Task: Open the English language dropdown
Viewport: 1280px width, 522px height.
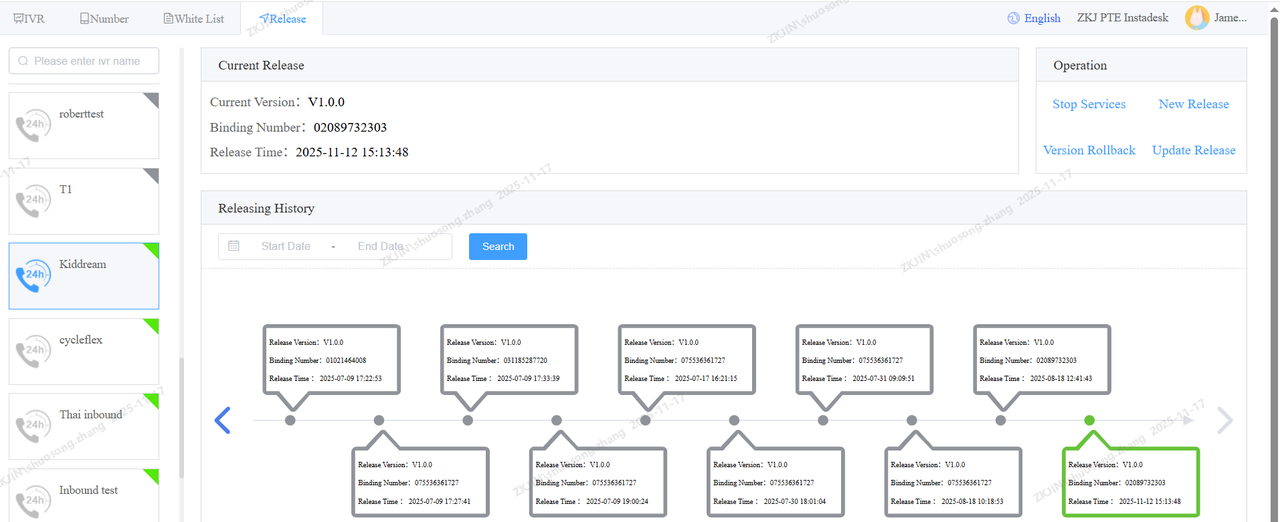Action: pos(1042,18)
